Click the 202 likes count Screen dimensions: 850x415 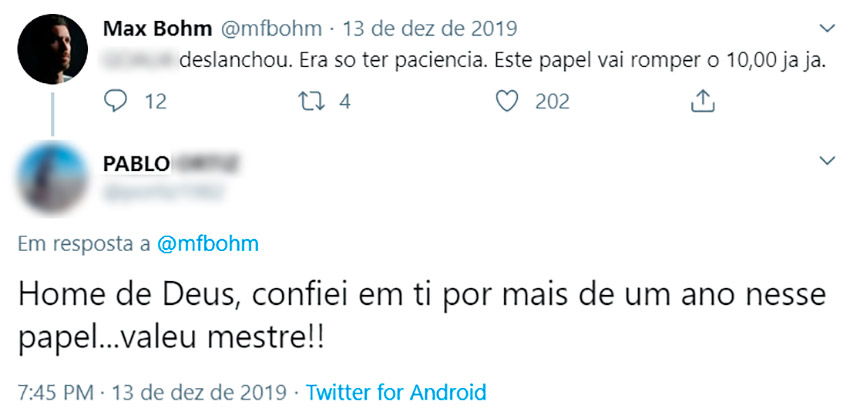click(552, 101)
